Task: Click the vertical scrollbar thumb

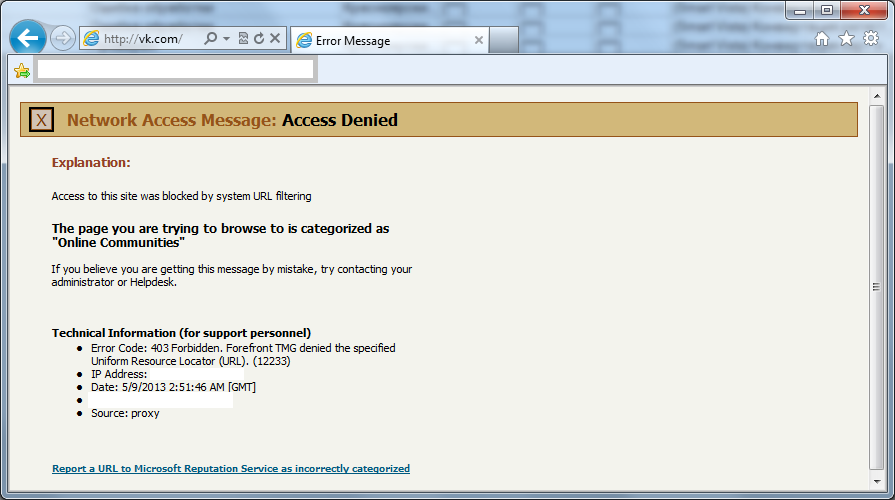Action: (x=876, y=285)
